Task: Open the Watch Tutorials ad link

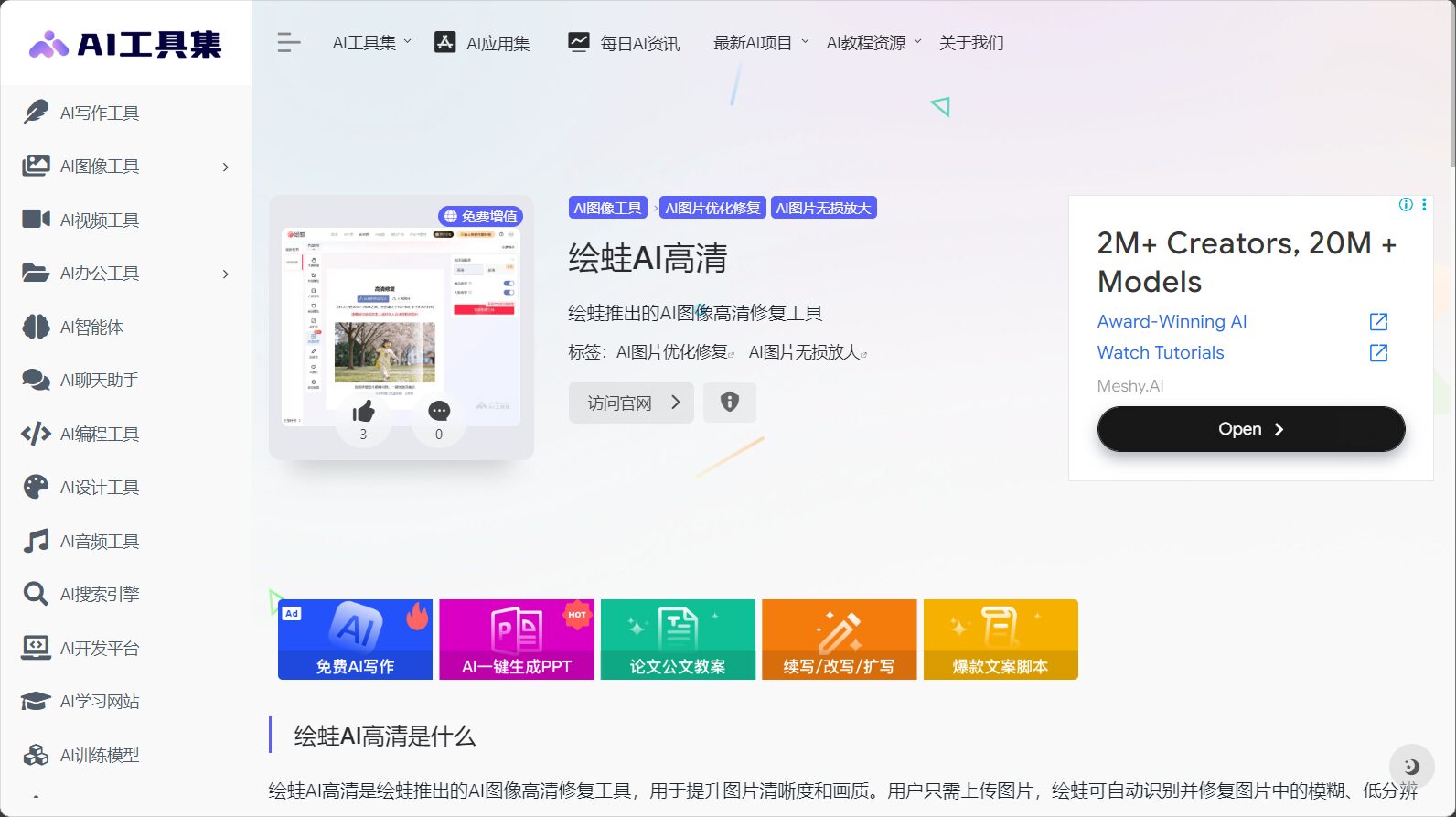Action: click(1161, 352)
